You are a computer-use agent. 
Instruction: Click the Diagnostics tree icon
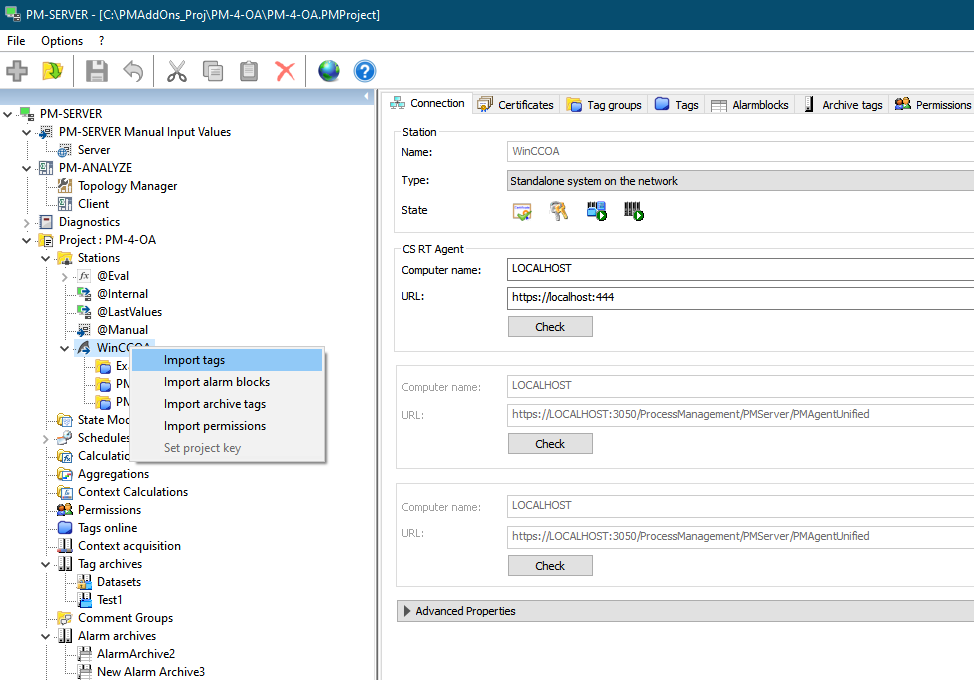46,222
